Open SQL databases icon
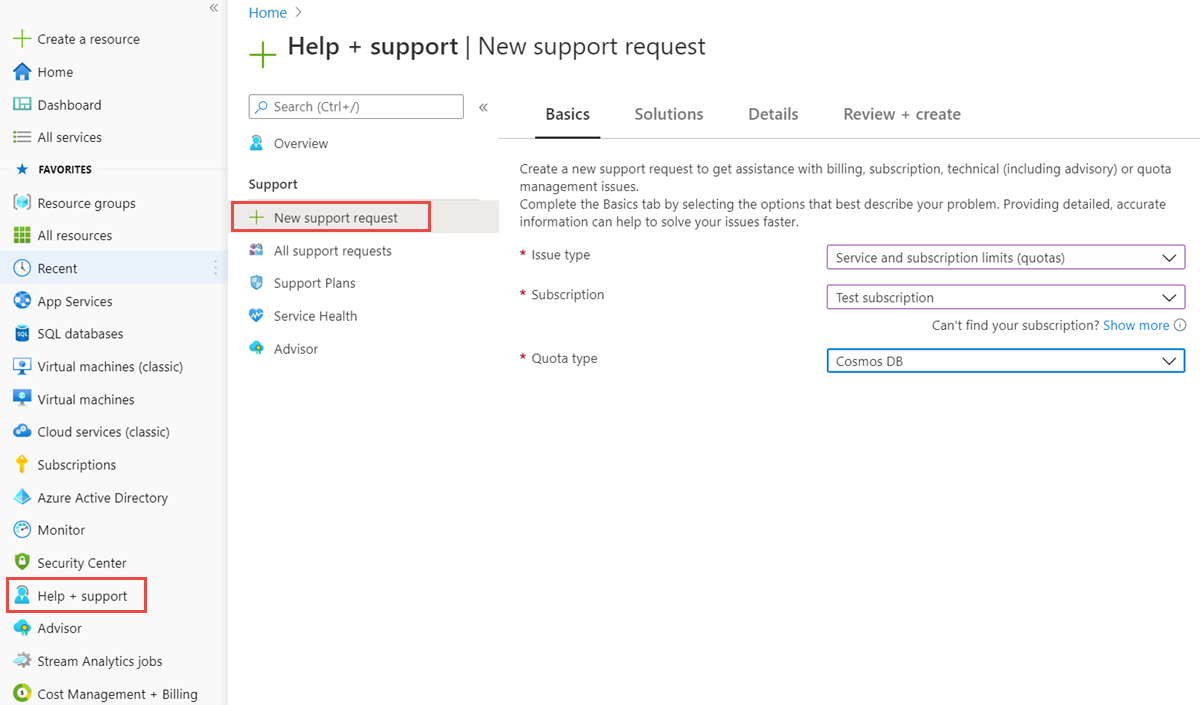The height and width of the screenshot is (705, 1200). coord(21,334)
